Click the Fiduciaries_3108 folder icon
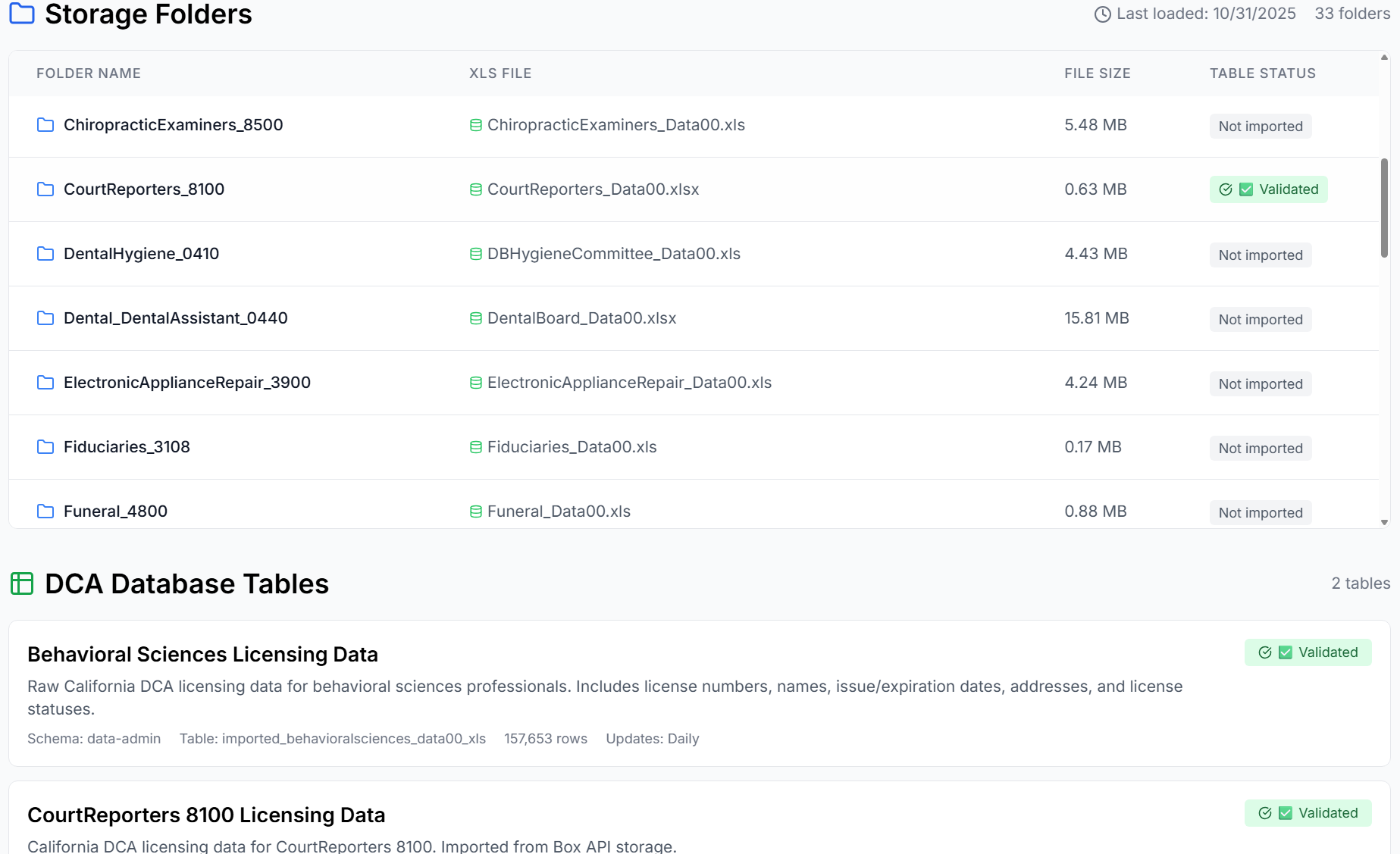The height and width of the screenshot is (854, 1400). 45,447
